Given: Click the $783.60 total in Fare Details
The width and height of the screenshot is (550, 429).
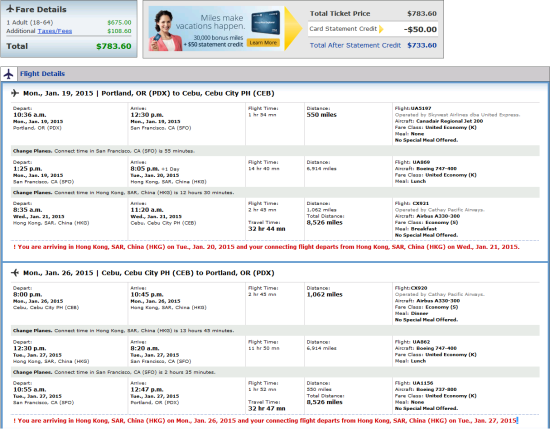Looking at the screenshot, I should [114, 46].
